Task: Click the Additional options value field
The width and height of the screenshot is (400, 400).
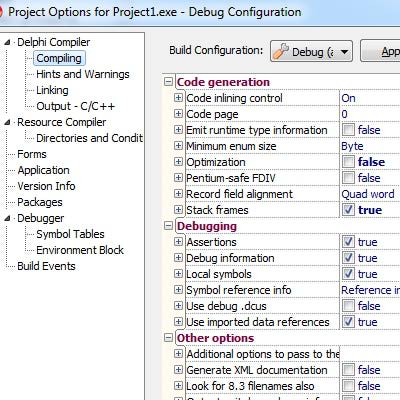Action: tap(370, 354)
